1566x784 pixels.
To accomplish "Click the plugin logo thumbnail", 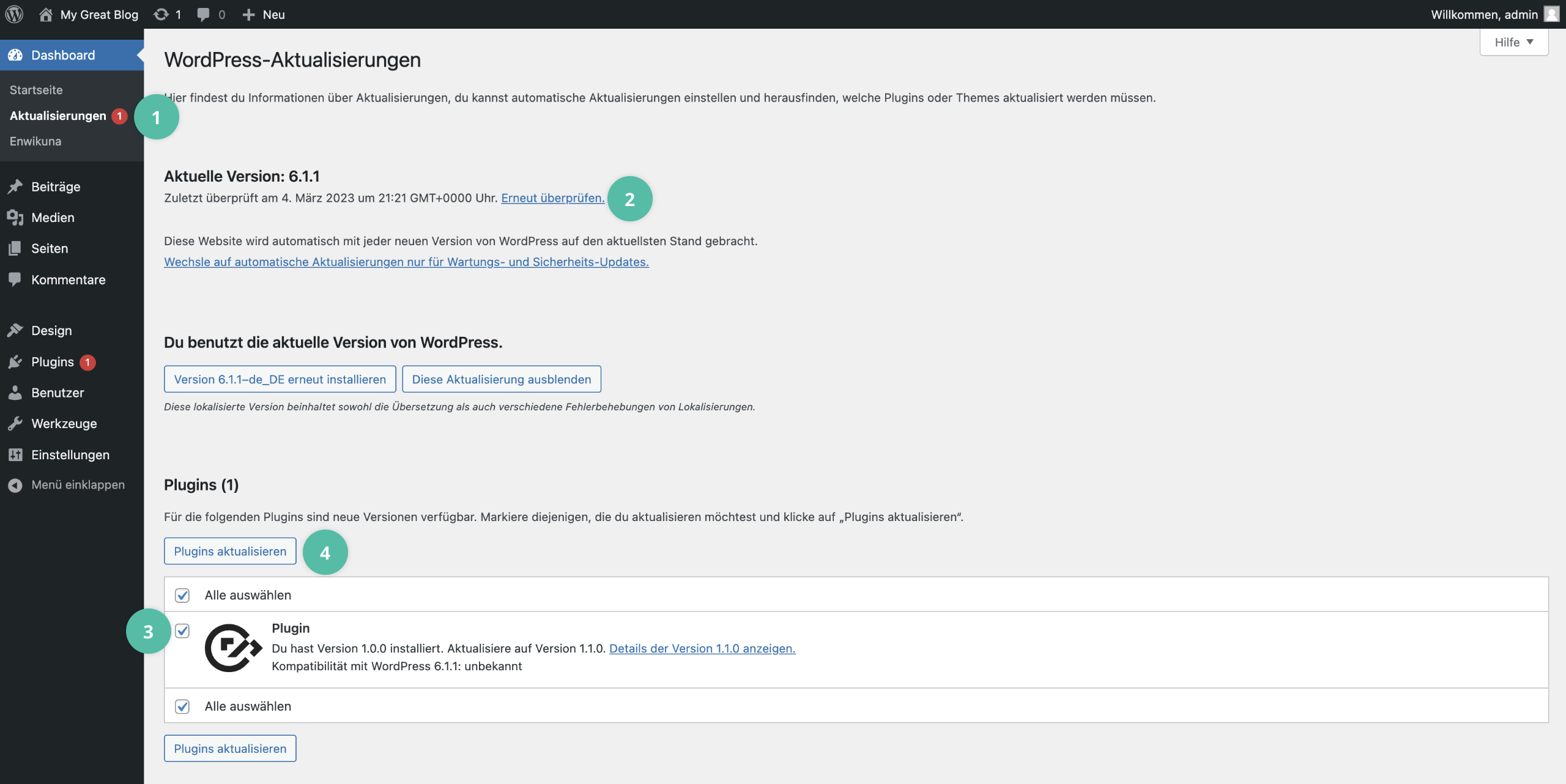I will [233, 648].
